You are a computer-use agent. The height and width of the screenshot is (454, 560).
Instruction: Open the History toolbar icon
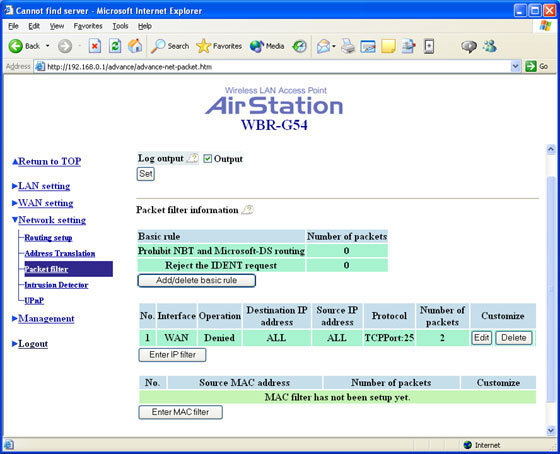point(299,46)
